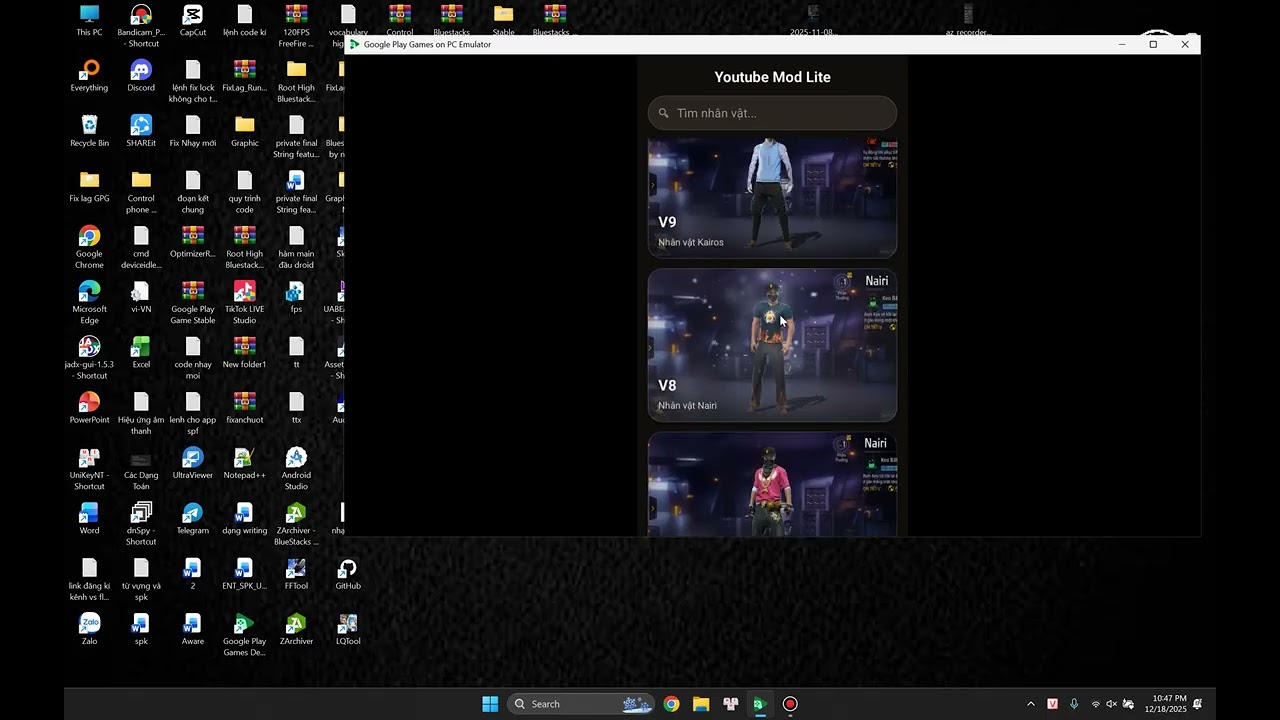This screenshot has width=1280, height=720.
Task: Open Chrome from the taskbar
Action: click(x=671, y=704)
